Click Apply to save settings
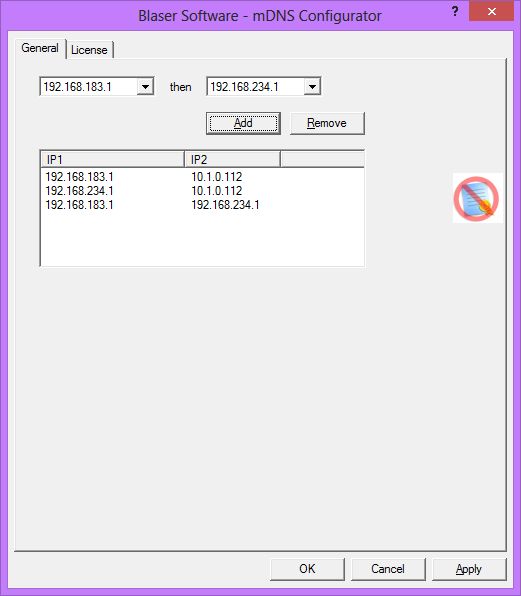Viewport: 521px width, 596px height. [469, 569]
